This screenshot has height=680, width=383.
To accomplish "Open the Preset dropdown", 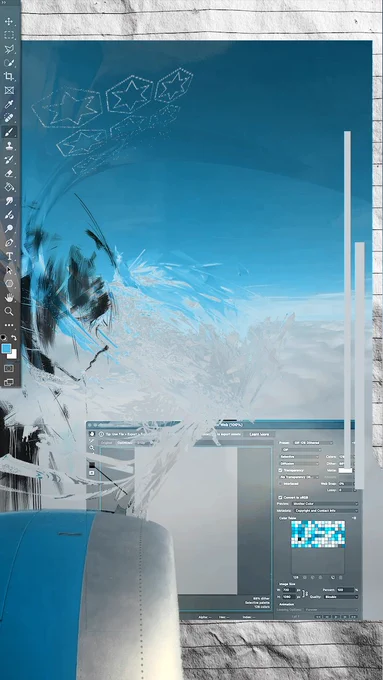I will [x=313, y=443].
